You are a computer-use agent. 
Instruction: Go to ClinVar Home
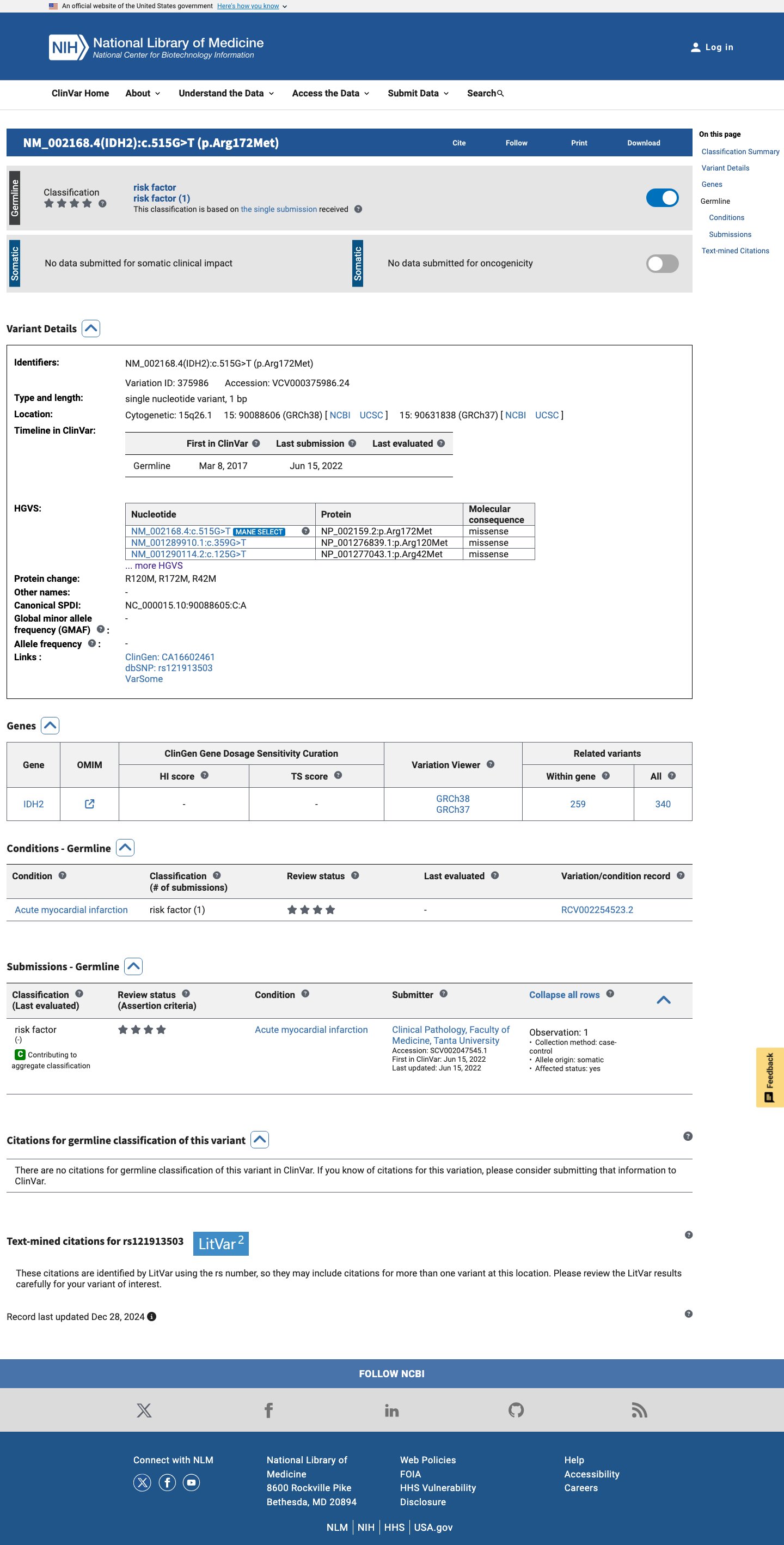81,94
